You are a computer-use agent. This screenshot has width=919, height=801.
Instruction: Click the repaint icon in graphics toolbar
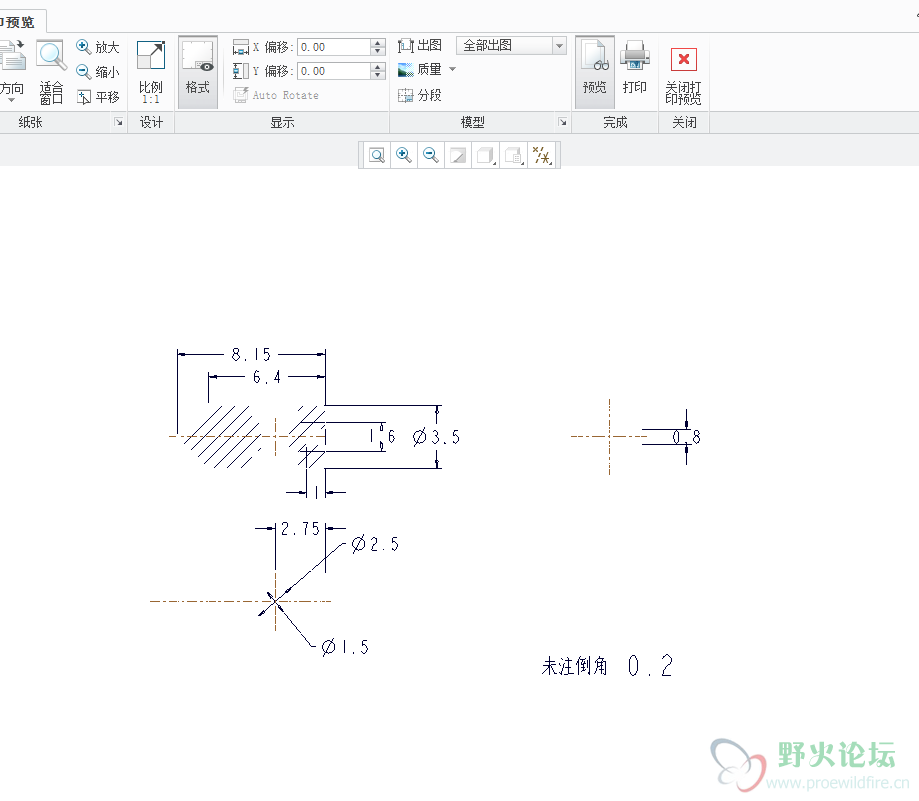(458, 155)
